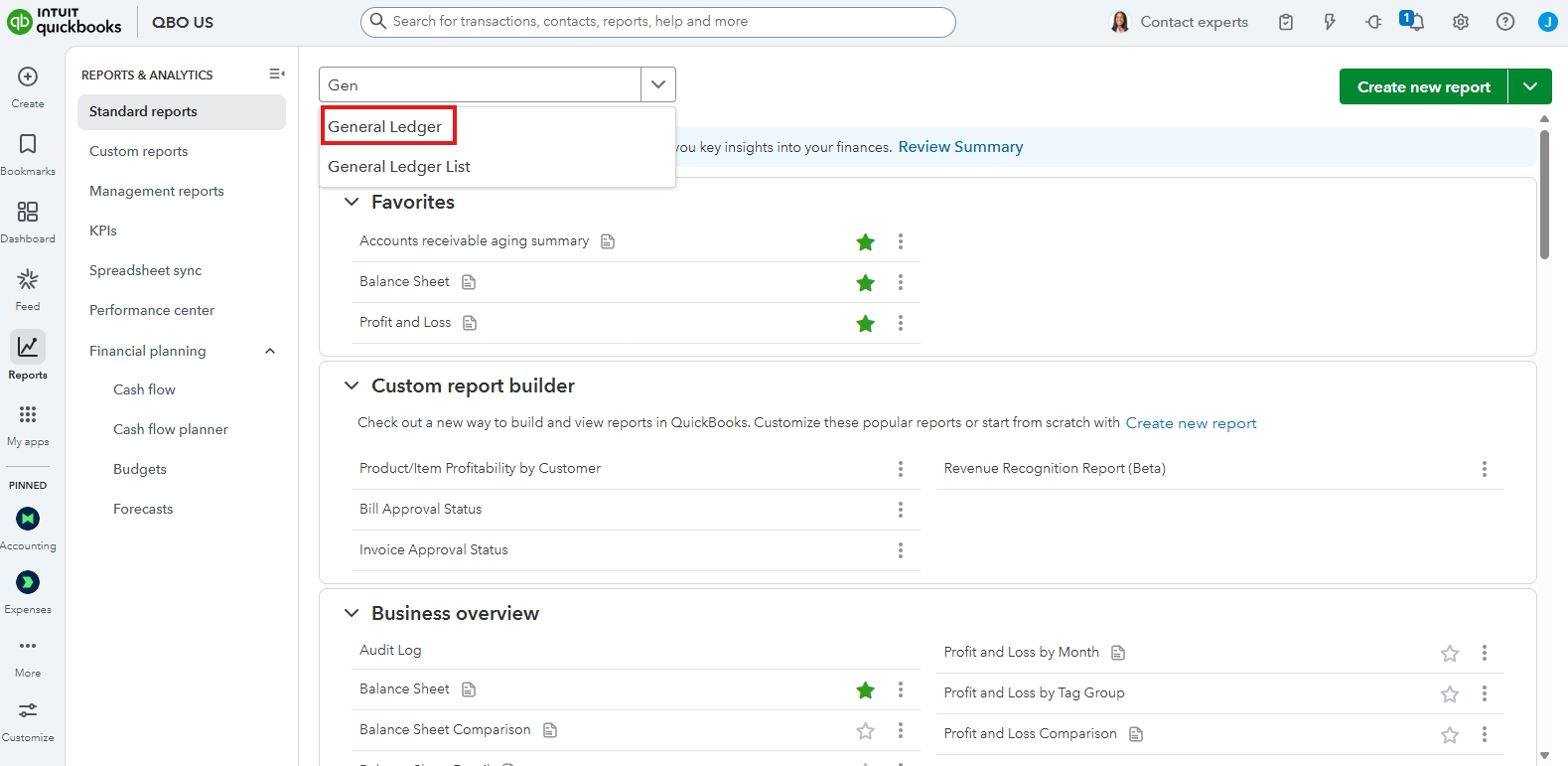Click the QuickBooks logo
This screenshot has height=766, width=1568.
click(65, 21)
